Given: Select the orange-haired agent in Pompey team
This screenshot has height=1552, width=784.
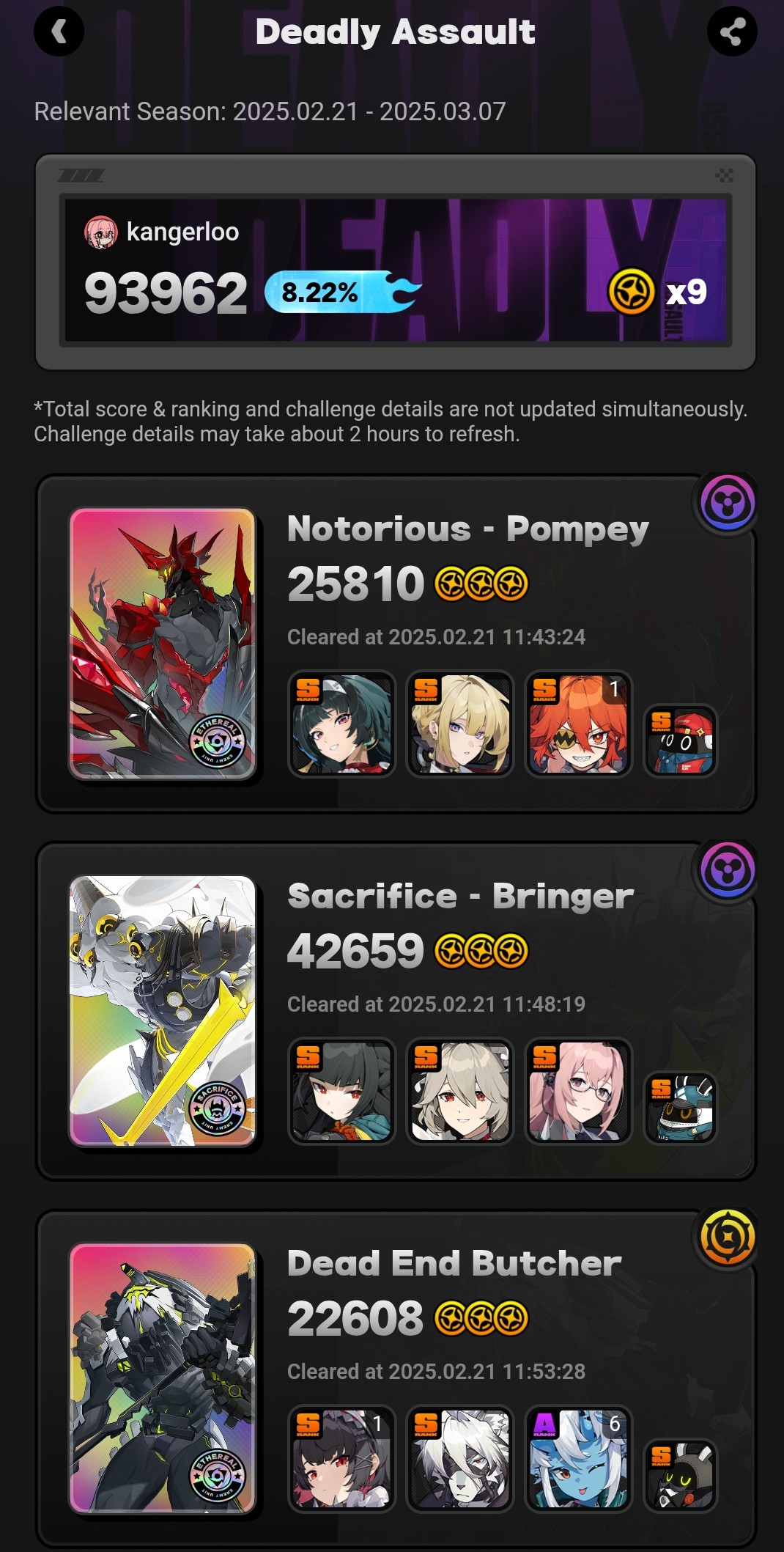Looking at the screenshot, I should click(x=579, y=724).
